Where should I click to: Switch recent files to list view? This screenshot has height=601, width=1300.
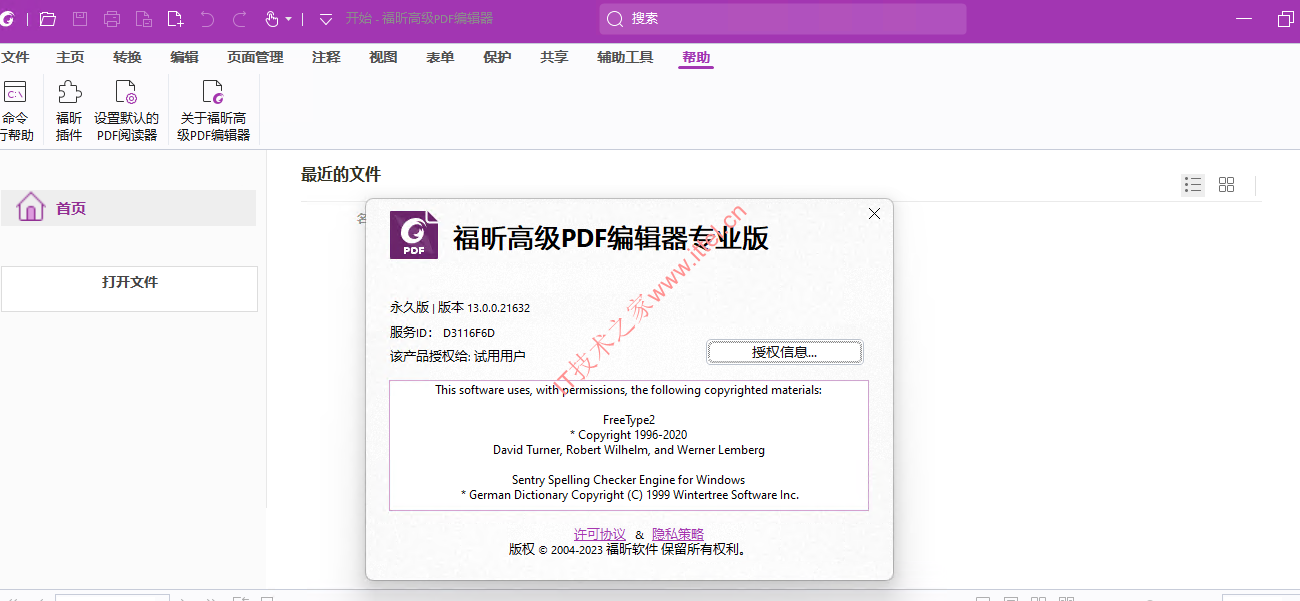(1192, 184)
